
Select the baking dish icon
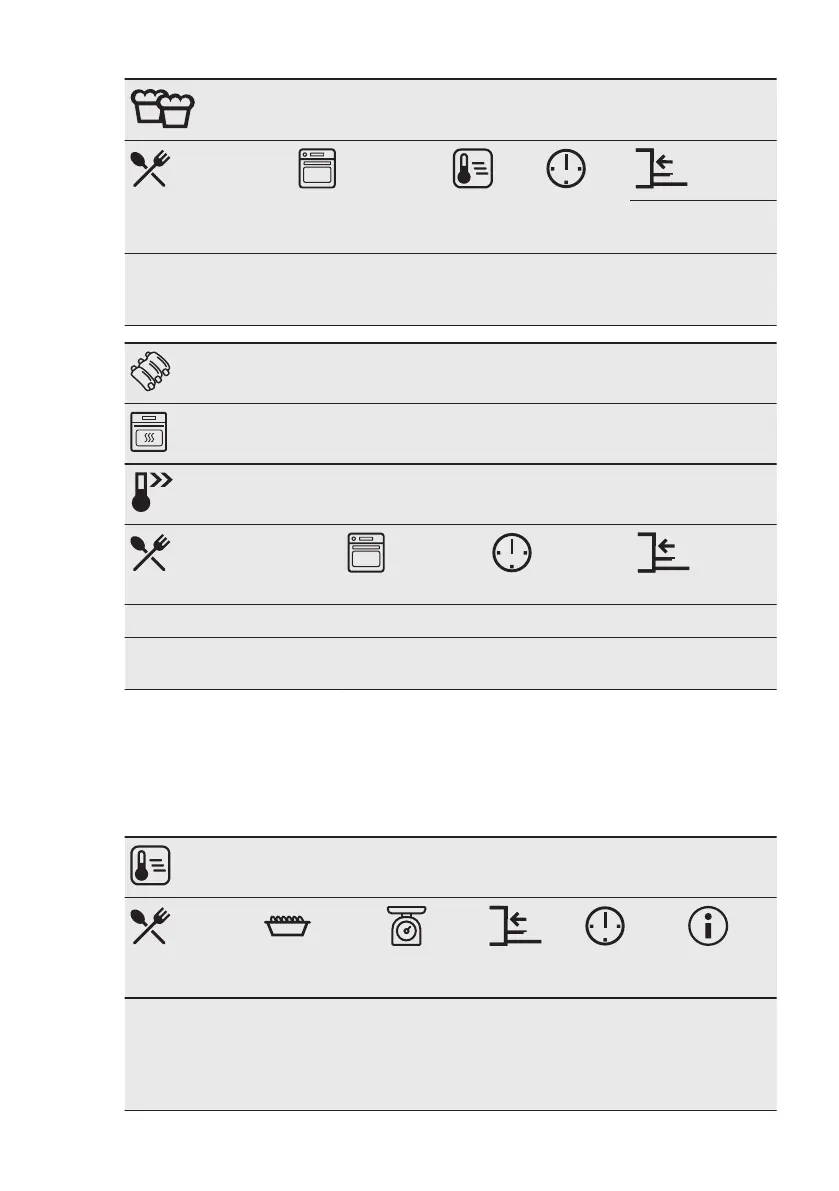click(x=287, y=926)
